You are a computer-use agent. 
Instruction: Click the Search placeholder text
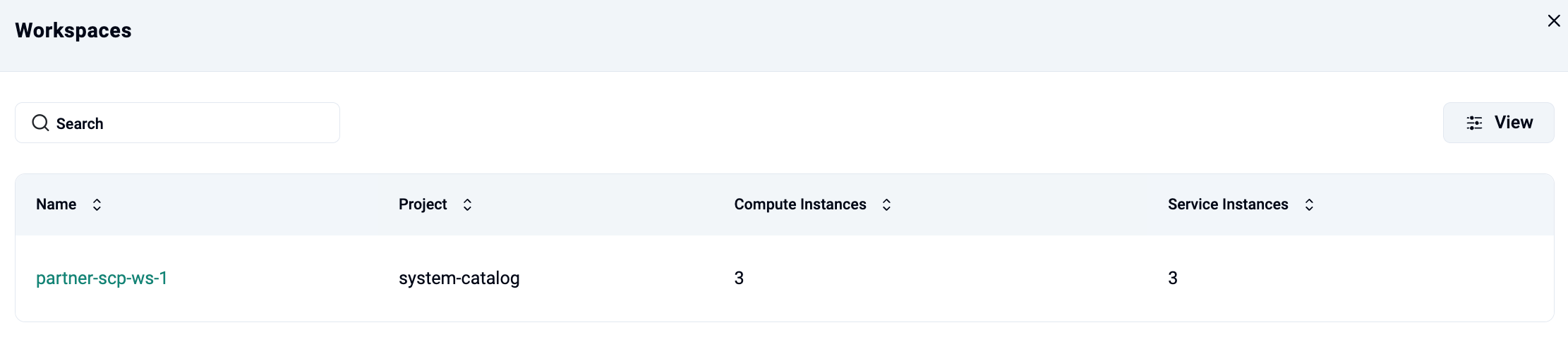pyautogui.click(x=80, y=124)
